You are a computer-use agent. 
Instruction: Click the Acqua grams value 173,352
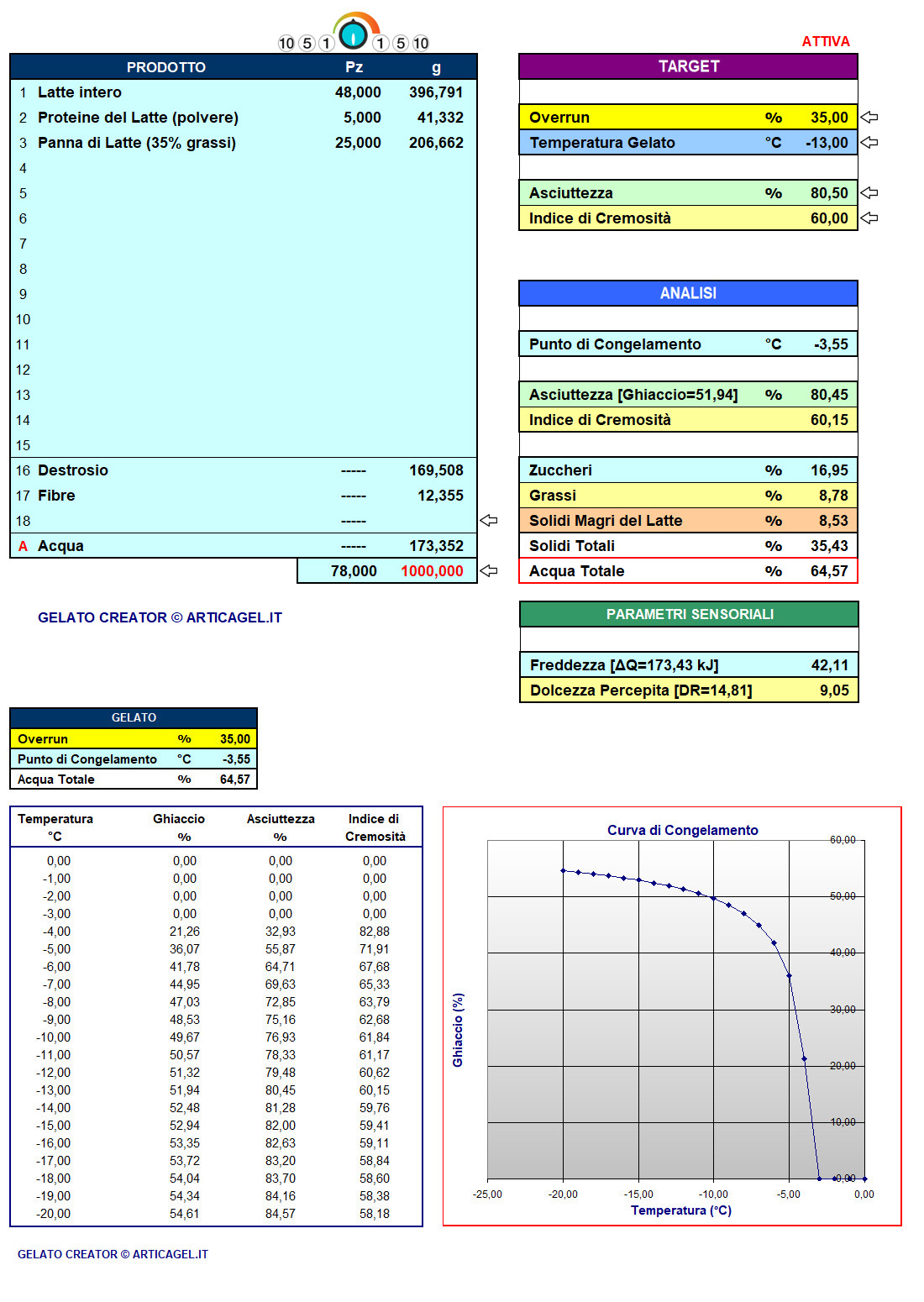click(436, 546)
